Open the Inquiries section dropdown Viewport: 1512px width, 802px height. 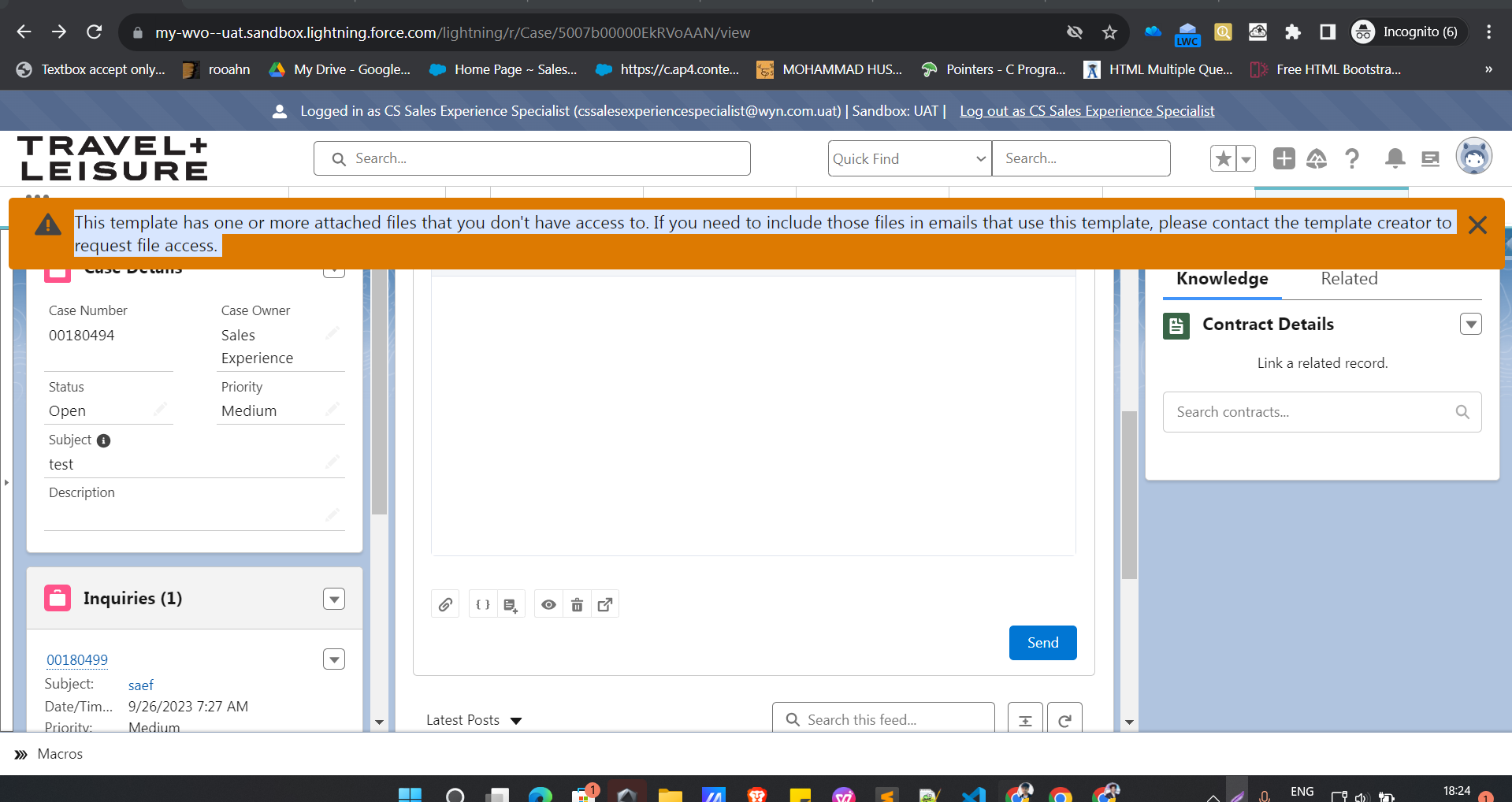333,599
